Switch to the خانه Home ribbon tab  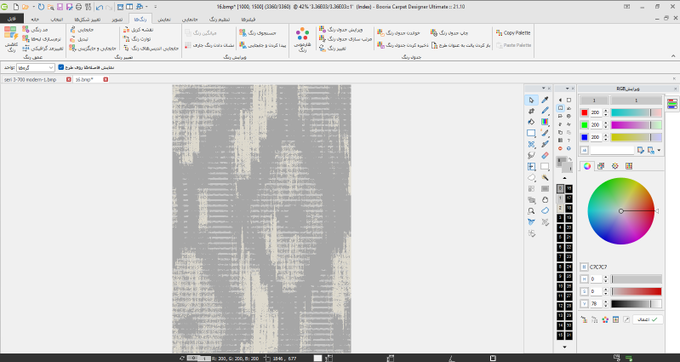pos(35,20)
